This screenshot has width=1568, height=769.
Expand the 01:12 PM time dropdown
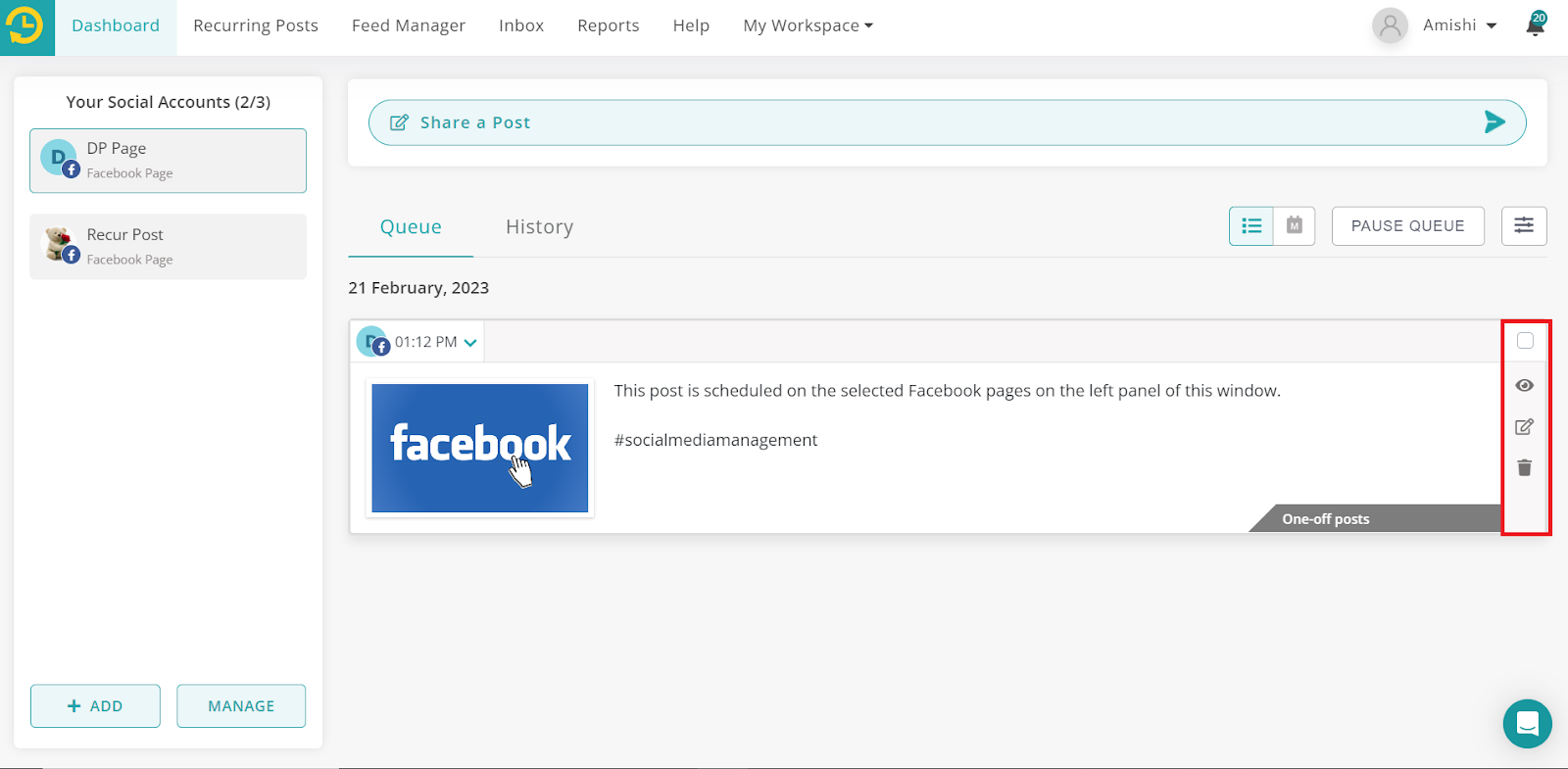[x=470, y=343]
